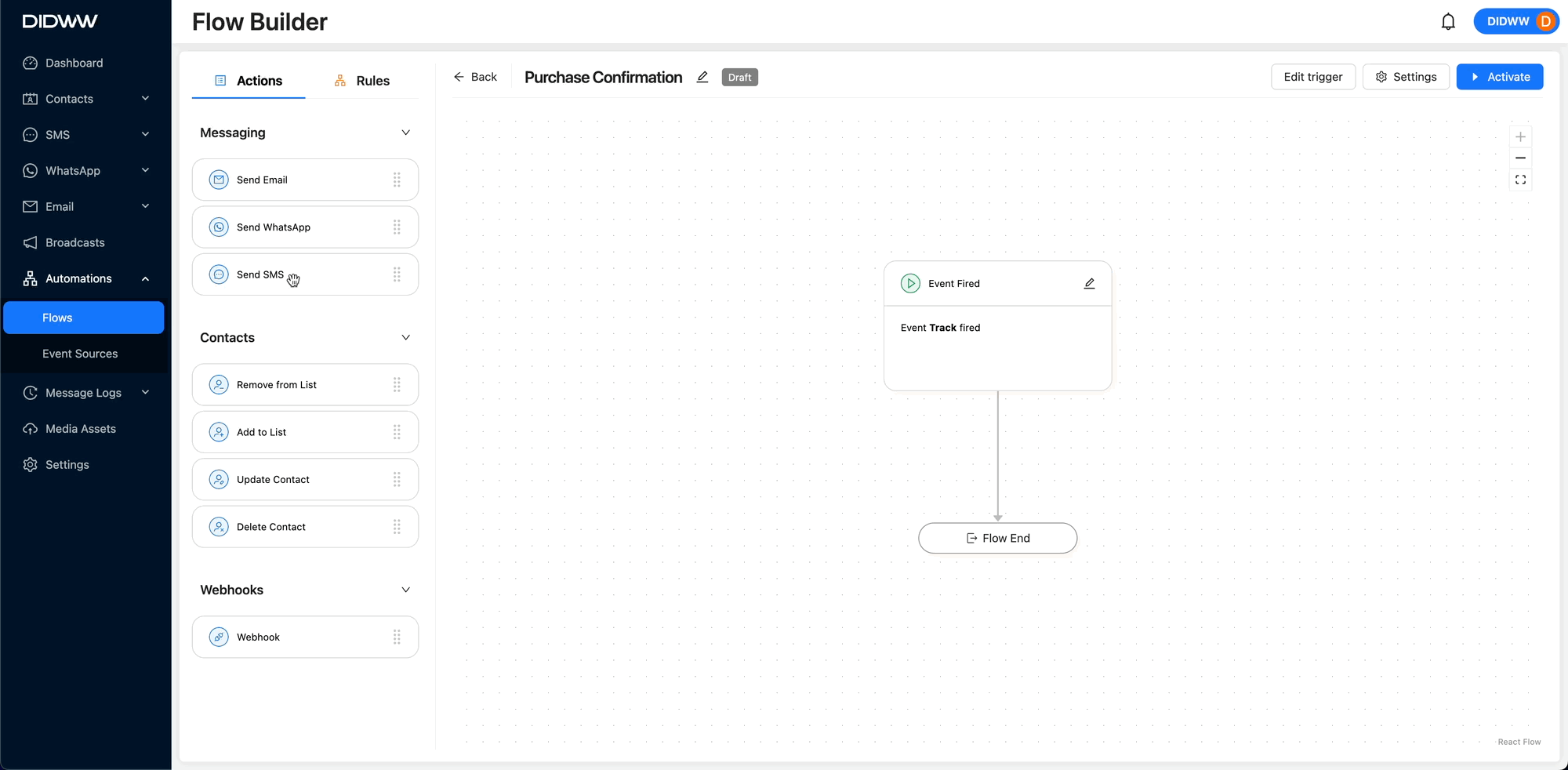
Task: Collapse the Webhooks section
Action: 405,590
